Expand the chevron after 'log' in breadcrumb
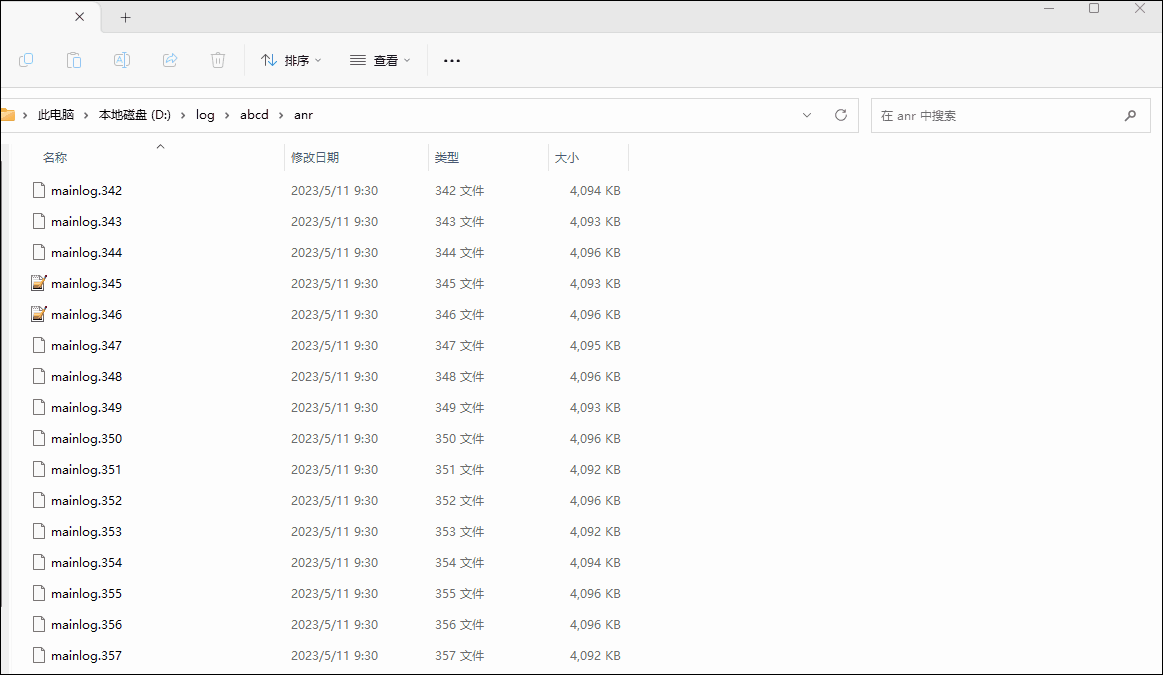Screen dimensions: 1163x675 point(227,115)
